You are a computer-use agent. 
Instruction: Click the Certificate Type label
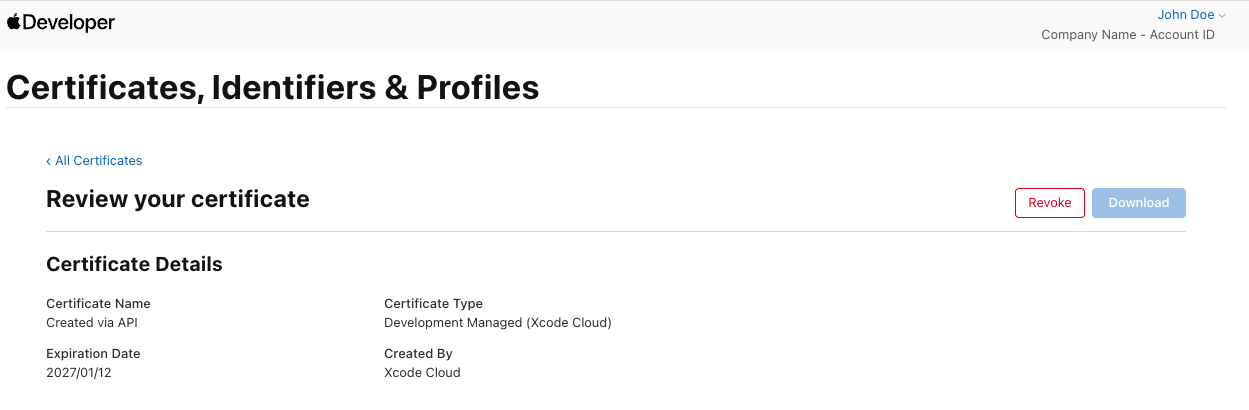pos(433,304)
